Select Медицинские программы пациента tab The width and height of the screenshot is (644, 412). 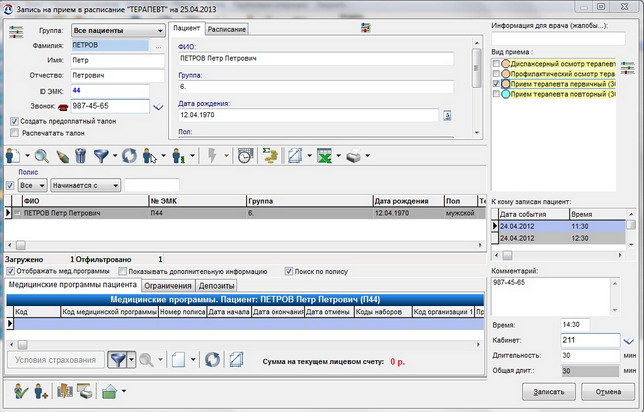[73, 285]
